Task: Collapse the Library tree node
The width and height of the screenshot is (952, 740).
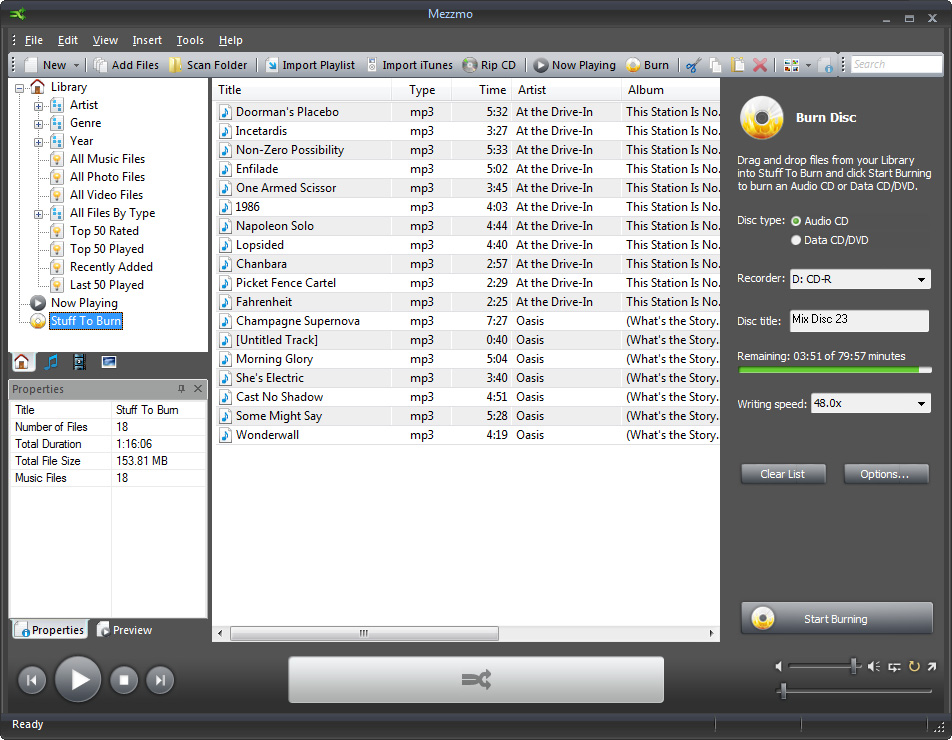Action: [20, 88]
